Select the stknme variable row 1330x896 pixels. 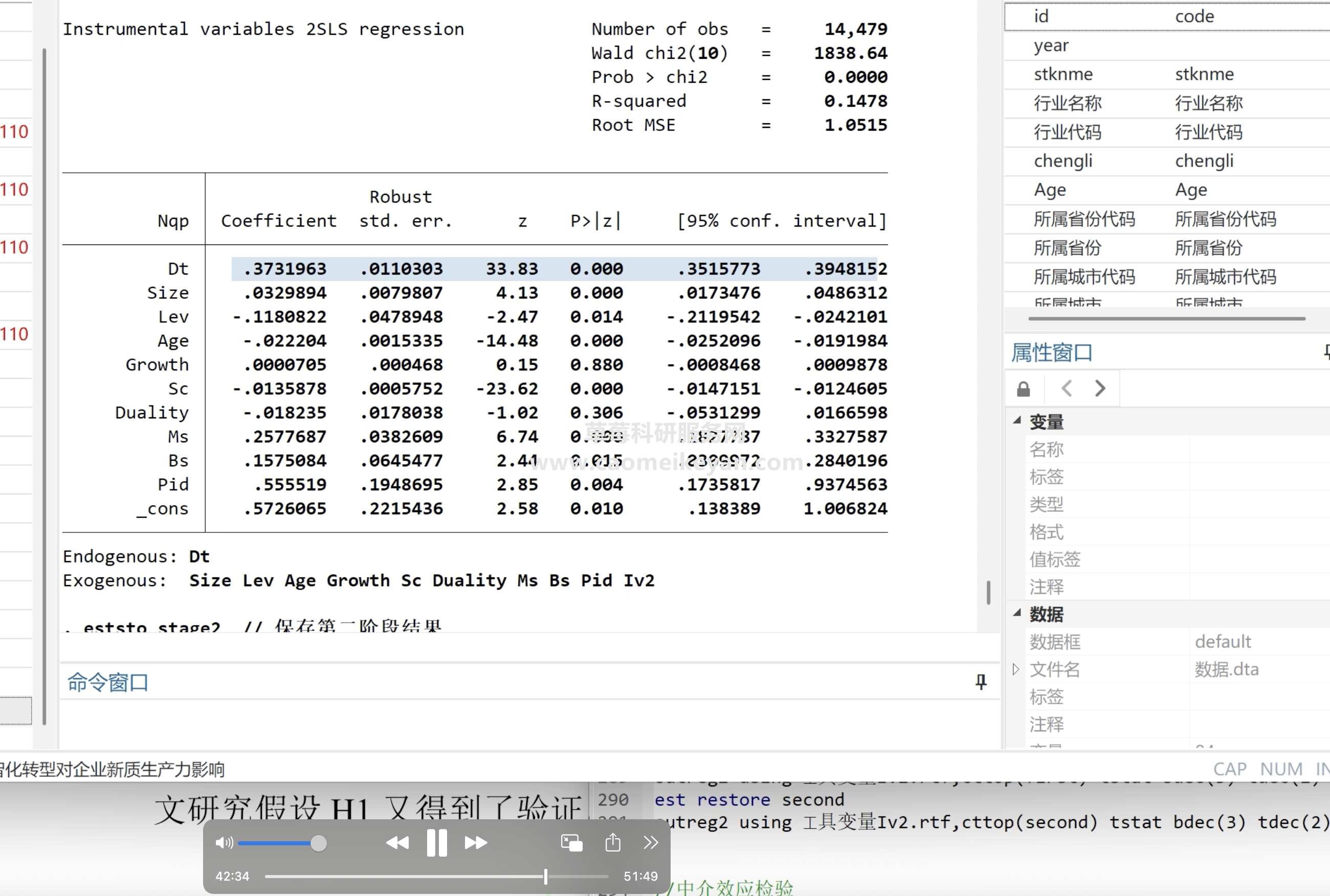click(x=1063, y=74)
